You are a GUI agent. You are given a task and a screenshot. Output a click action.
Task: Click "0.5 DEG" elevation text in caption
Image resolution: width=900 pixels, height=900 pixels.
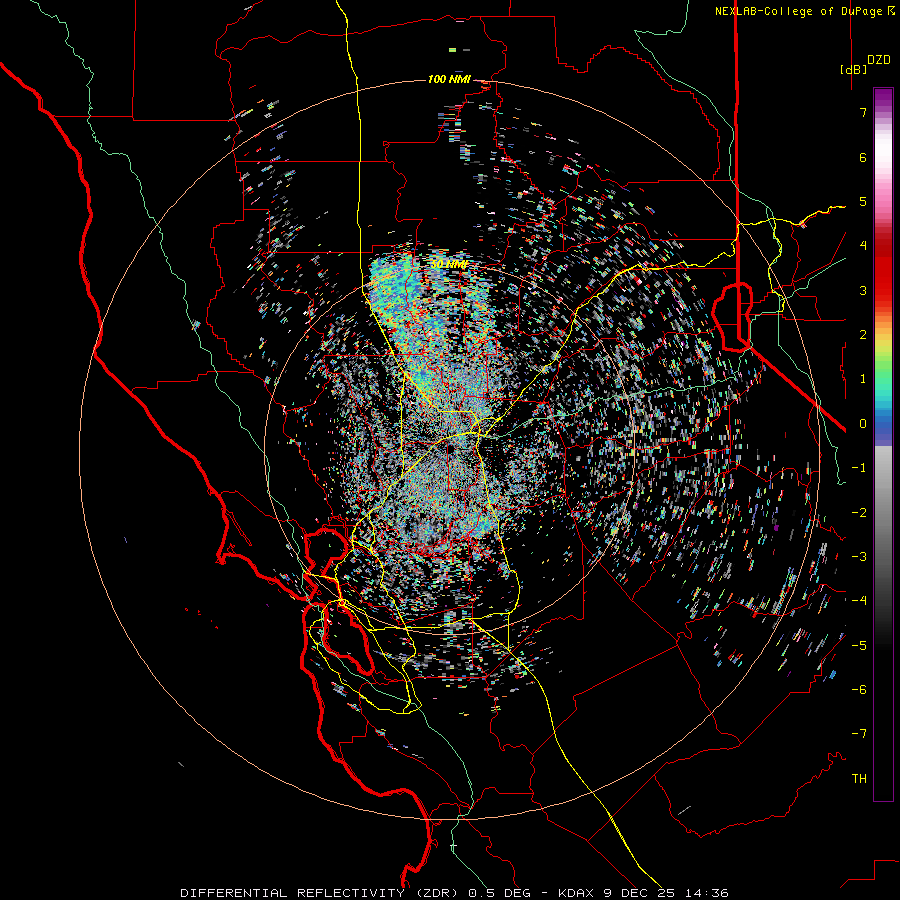pyautogui.click(x=499, y=893)
